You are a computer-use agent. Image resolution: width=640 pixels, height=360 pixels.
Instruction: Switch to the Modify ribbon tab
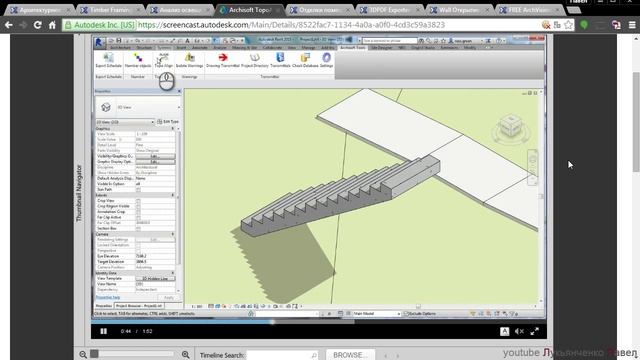(470, 48)
